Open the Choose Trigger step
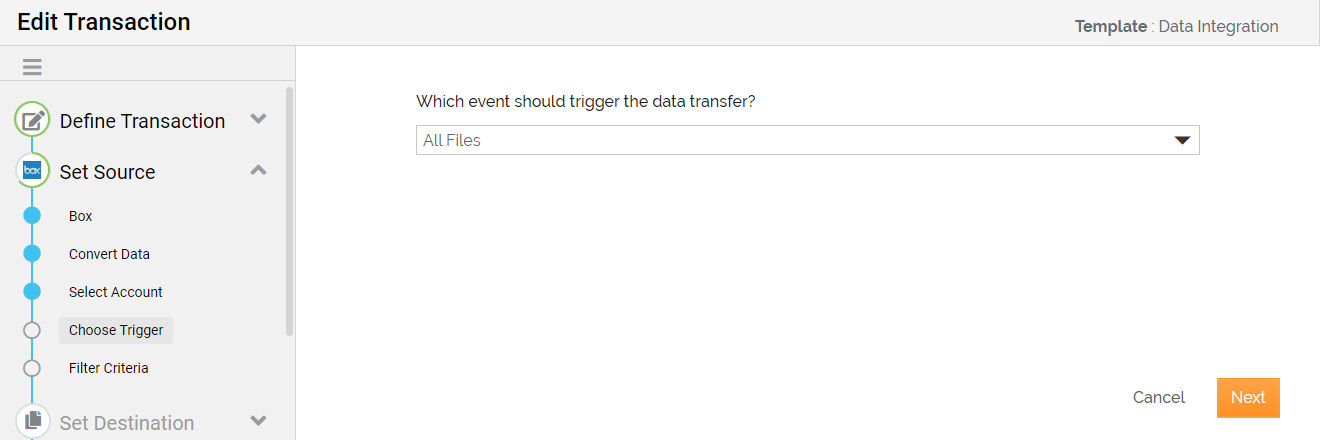 coord(116,330)
